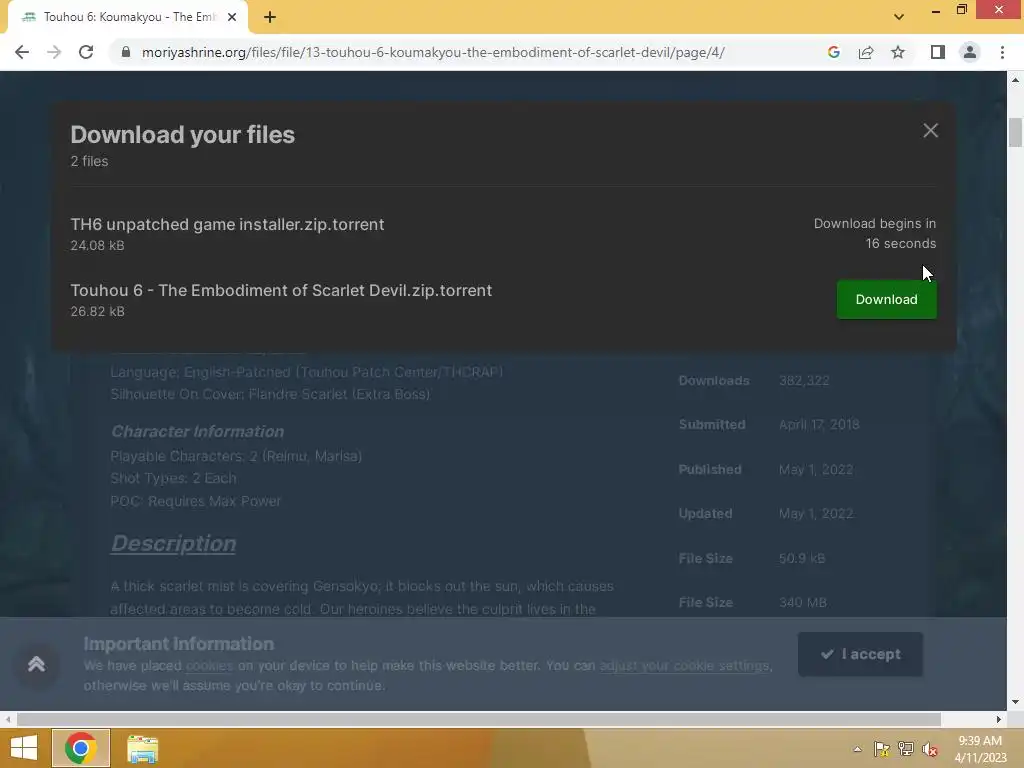This screenshot has width=1024, height=768.
Task: Click the Submitted date April 17, 2018
Action: click(x=819, y=424)
